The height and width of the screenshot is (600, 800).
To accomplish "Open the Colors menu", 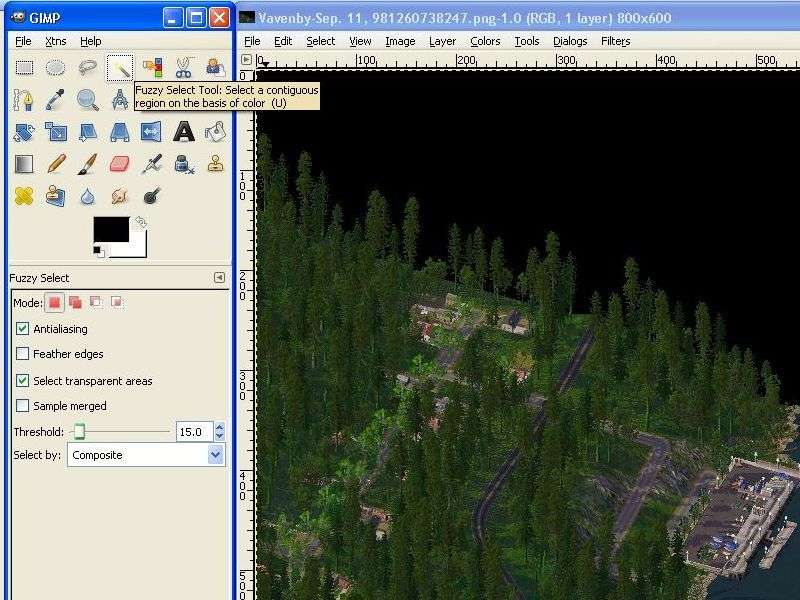I will [485, 41].
